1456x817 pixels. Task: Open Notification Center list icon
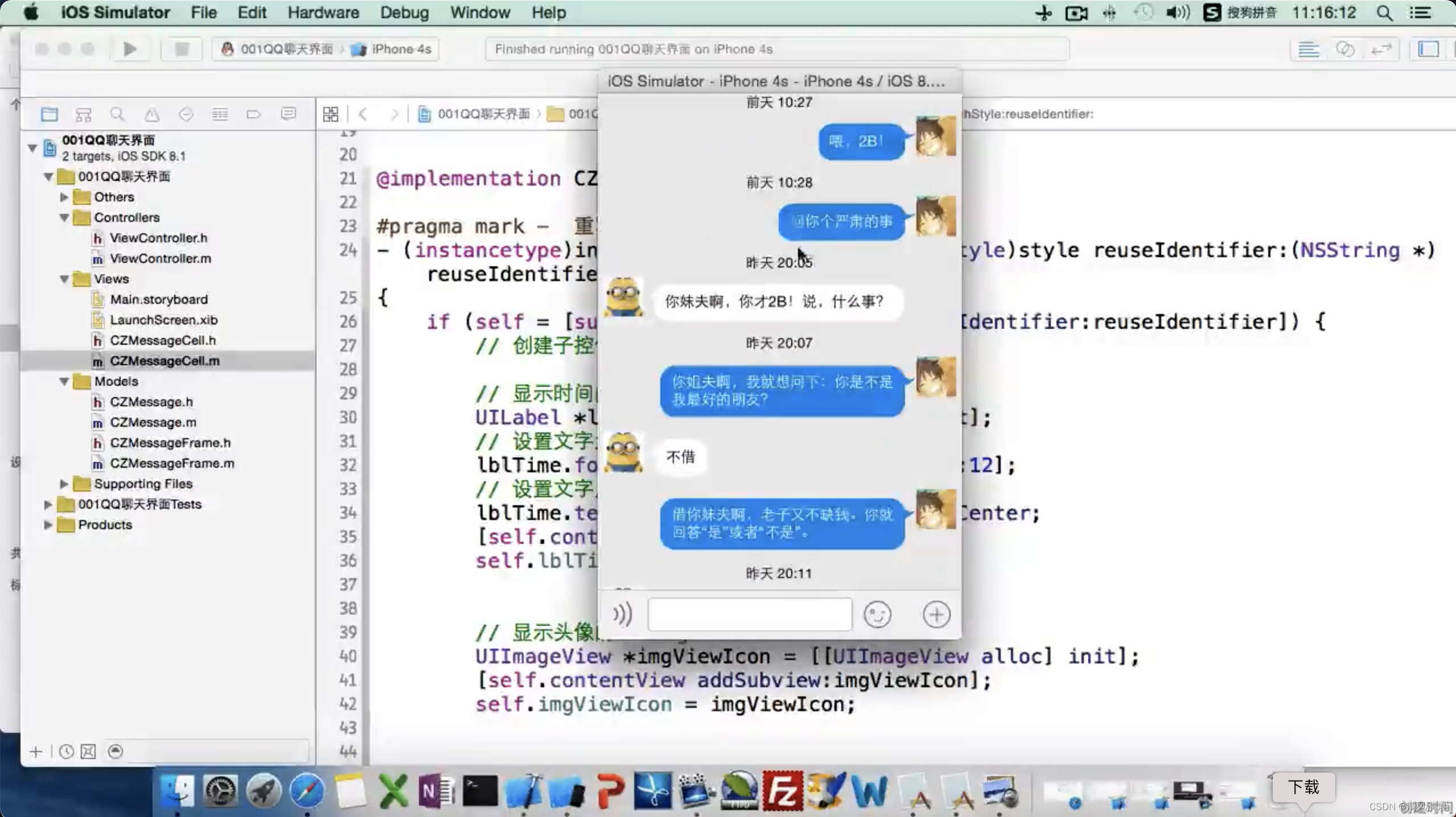[1420, 13]
